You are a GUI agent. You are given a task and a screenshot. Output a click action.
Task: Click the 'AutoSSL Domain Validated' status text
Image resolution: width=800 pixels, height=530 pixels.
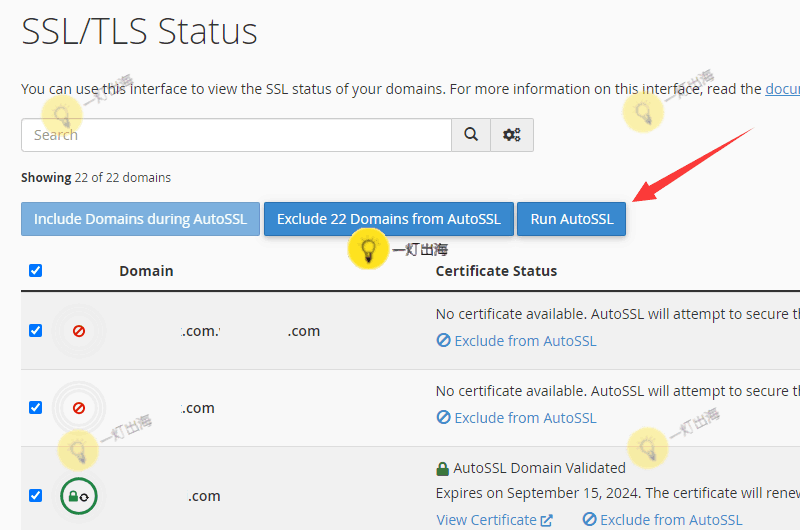point(539,468)
